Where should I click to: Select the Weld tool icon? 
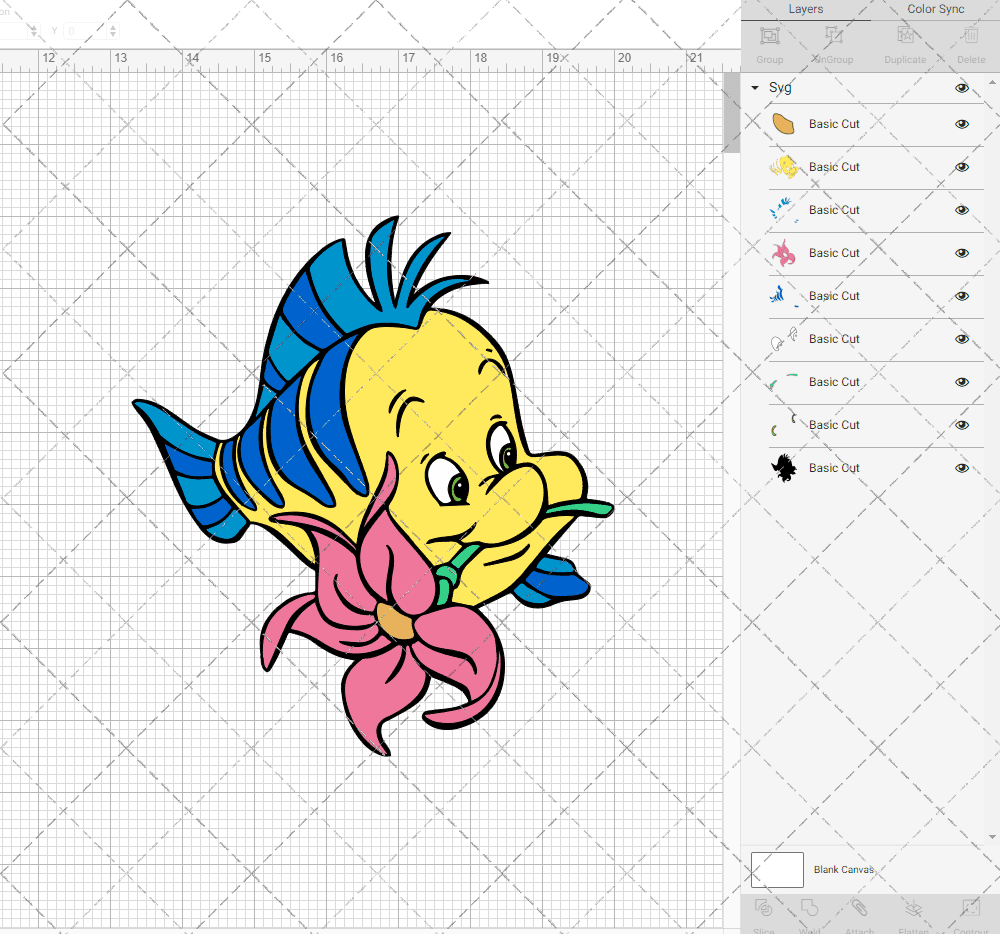pyautogui.click(x=809, y=907)
